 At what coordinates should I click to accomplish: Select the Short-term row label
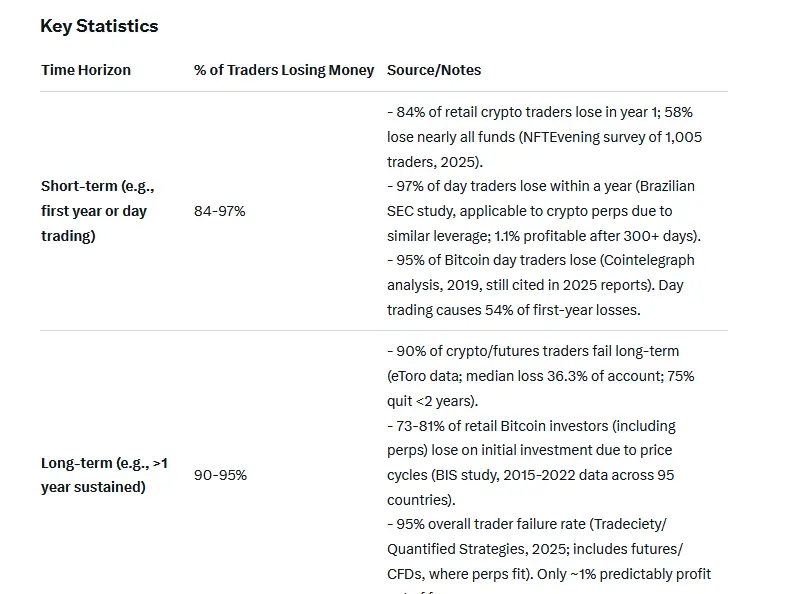(x=97, y=211)
